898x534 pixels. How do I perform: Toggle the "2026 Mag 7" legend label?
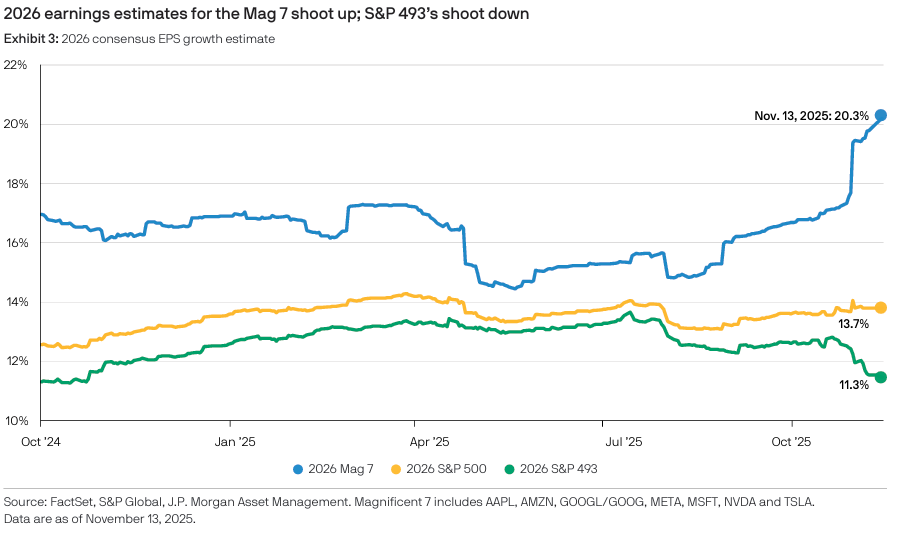343,468
